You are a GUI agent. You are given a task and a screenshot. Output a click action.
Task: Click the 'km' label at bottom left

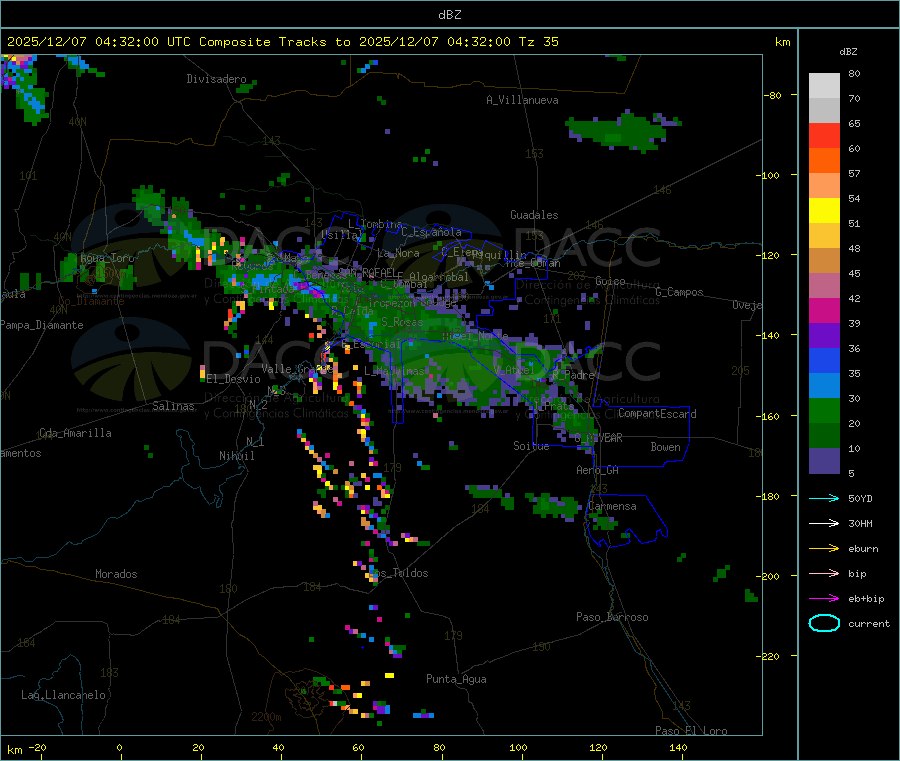(x=14, y=750)
